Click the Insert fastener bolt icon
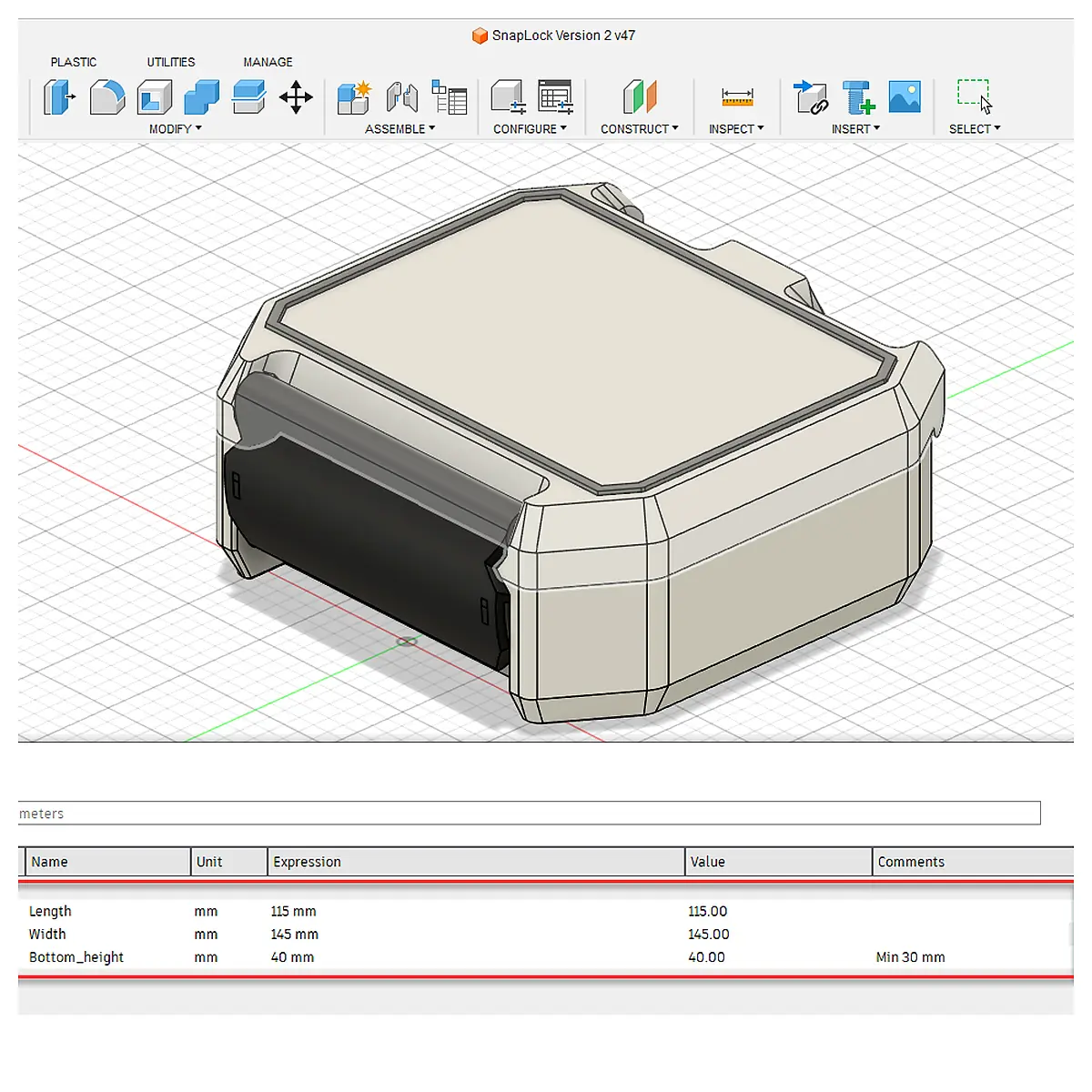 click(x=857, y=96)
